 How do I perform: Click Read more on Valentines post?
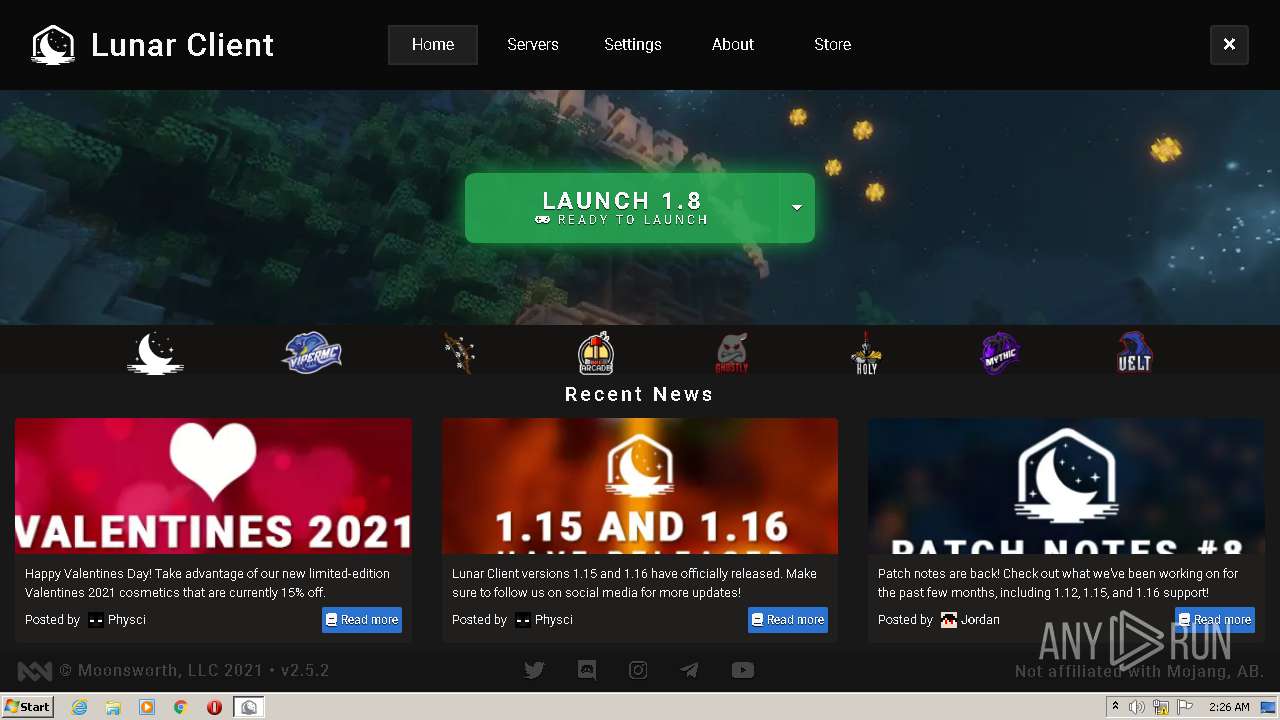click(362, 620)
